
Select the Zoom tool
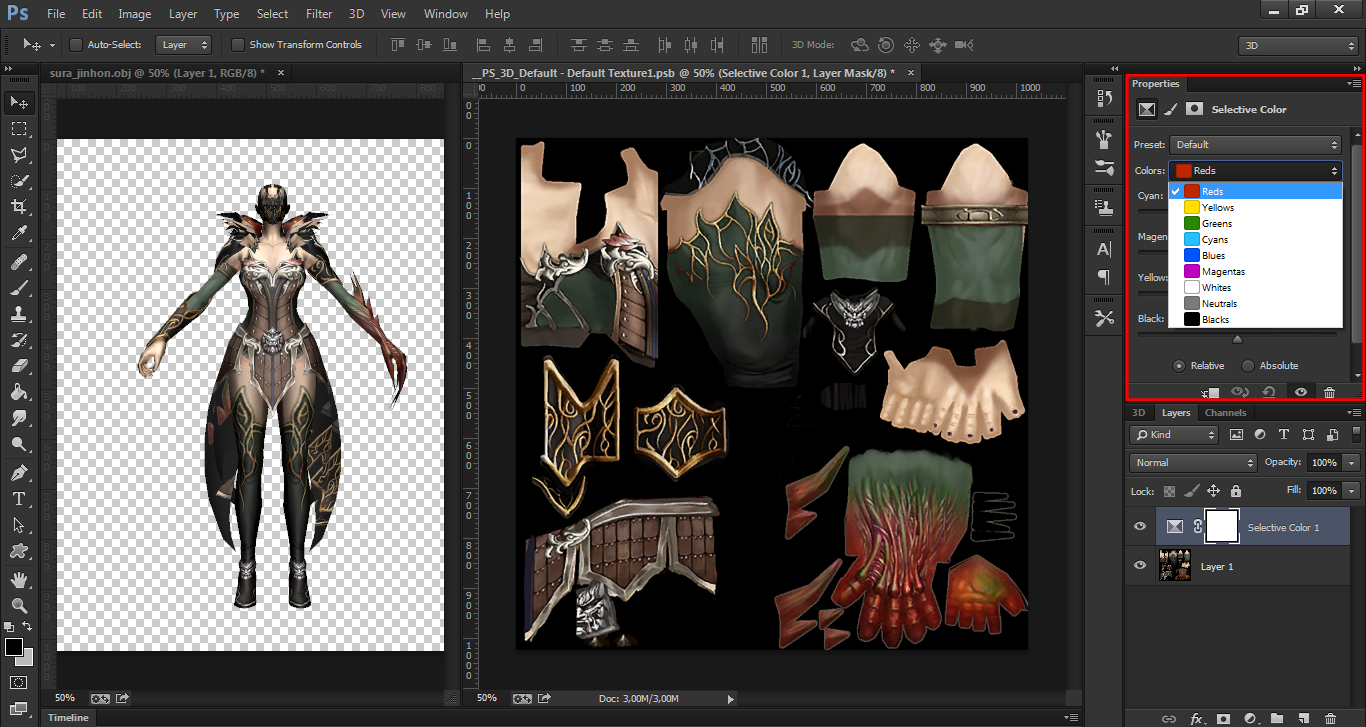(x=19, y=605)
